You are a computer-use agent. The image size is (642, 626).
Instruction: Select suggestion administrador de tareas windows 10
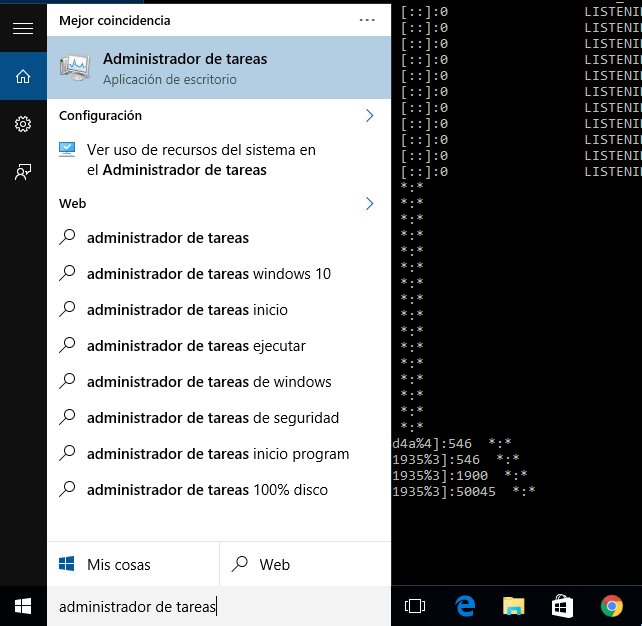tap(219, 274)
